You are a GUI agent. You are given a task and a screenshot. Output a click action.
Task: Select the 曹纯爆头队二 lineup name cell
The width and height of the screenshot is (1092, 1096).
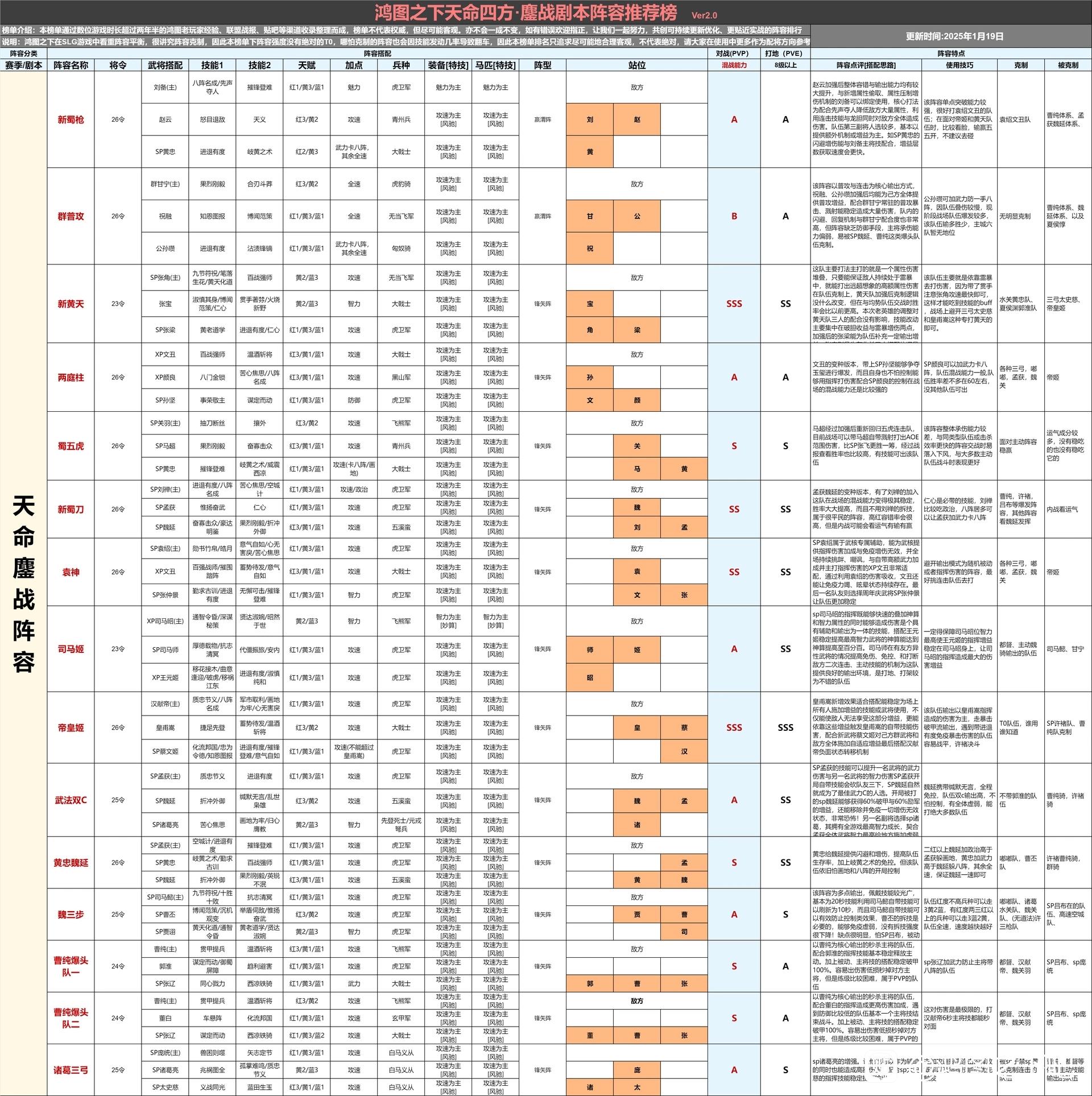pyautogui.click(x=71, y=1018)
